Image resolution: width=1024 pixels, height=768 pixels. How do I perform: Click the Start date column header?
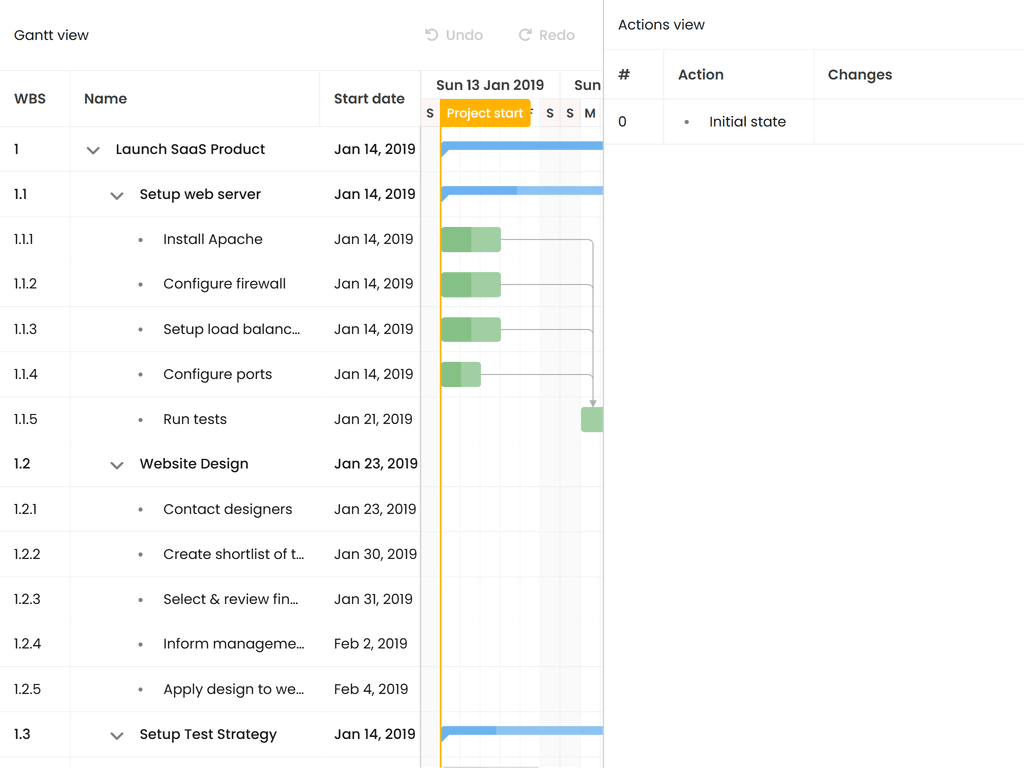369,99
